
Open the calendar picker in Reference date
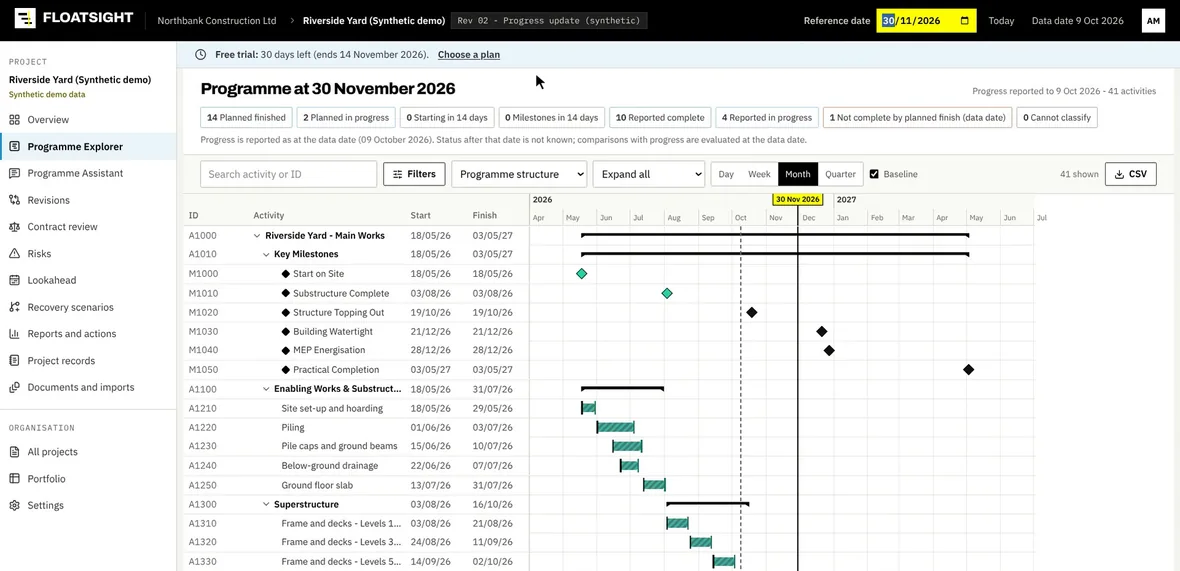pyautogui.click(x=965, y=20)
